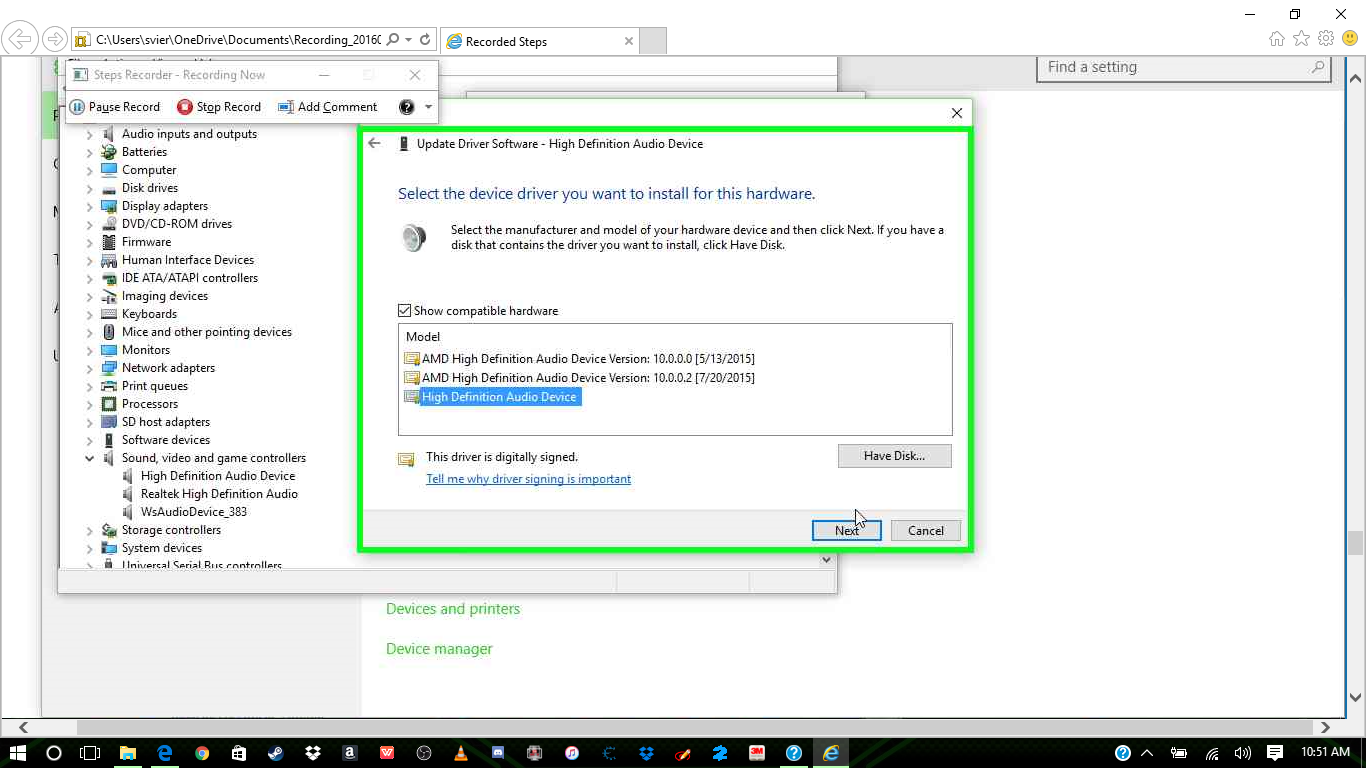Expand the Processors node
This screenshot has width=1366, height=768.
[x=89, y=404]
